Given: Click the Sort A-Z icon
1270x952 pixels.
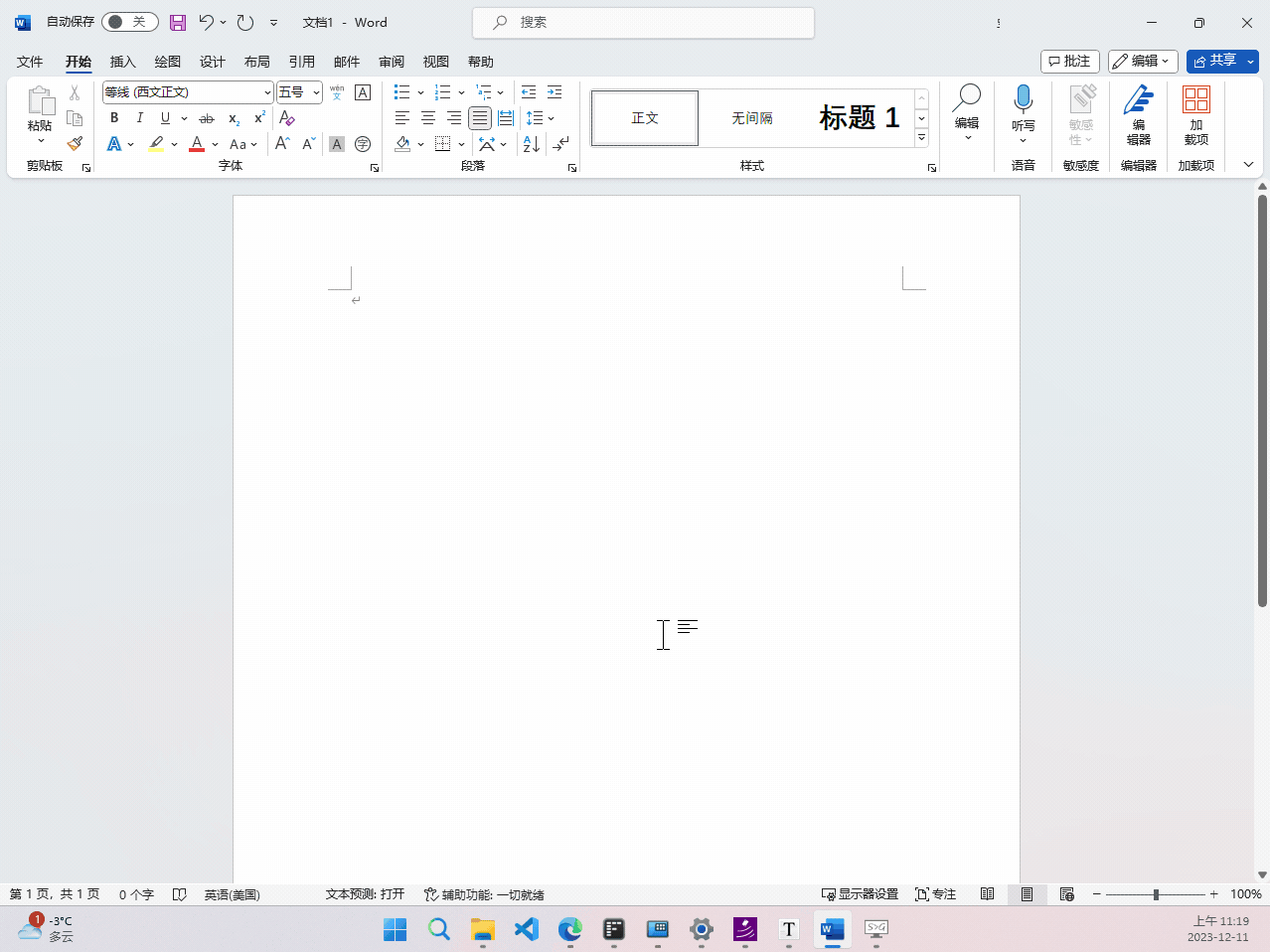Looking at the screenshot, I should [532, 144].
